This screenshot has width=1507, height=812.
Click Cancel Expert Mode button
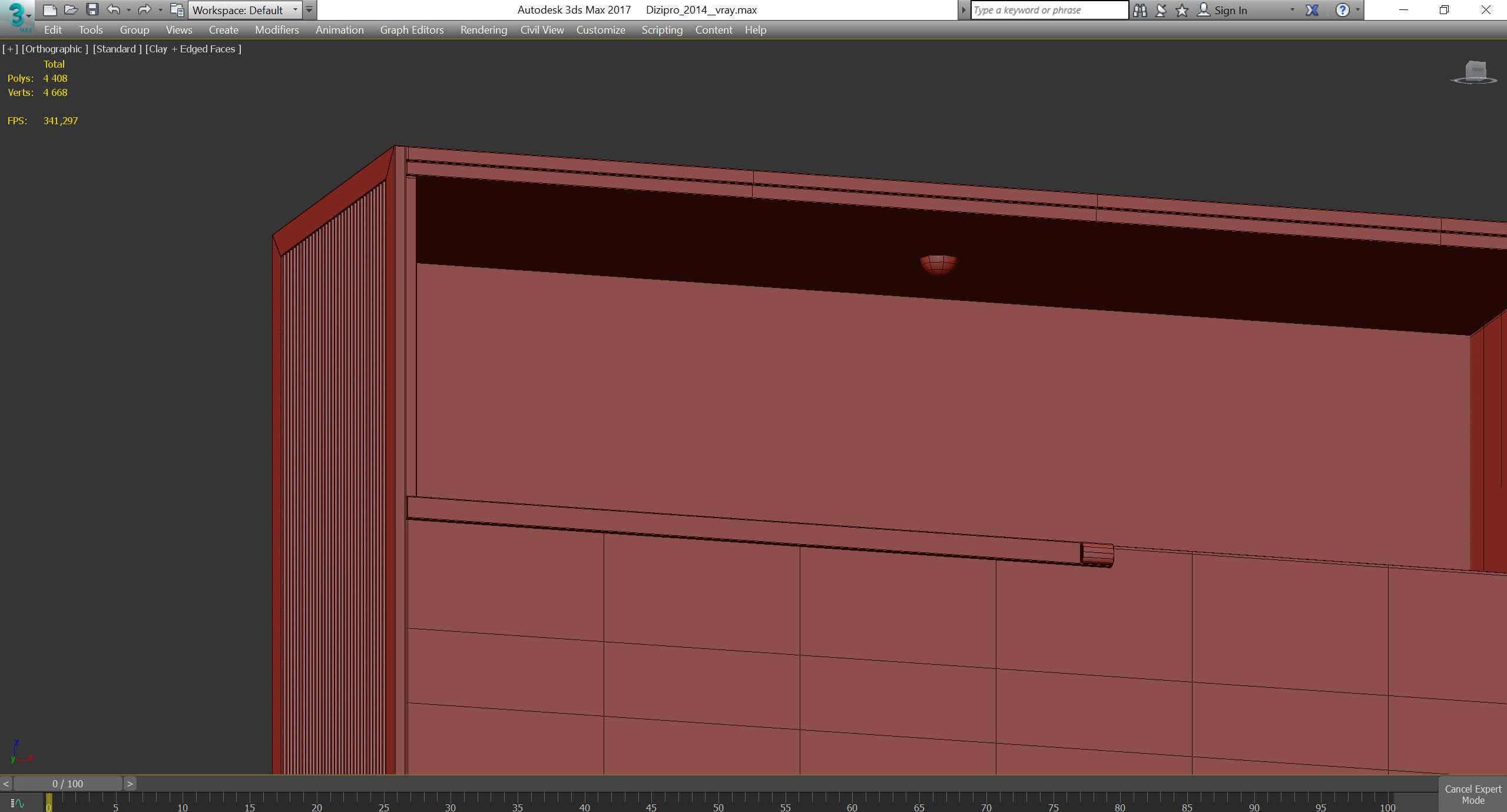(x=1472, y=794)
